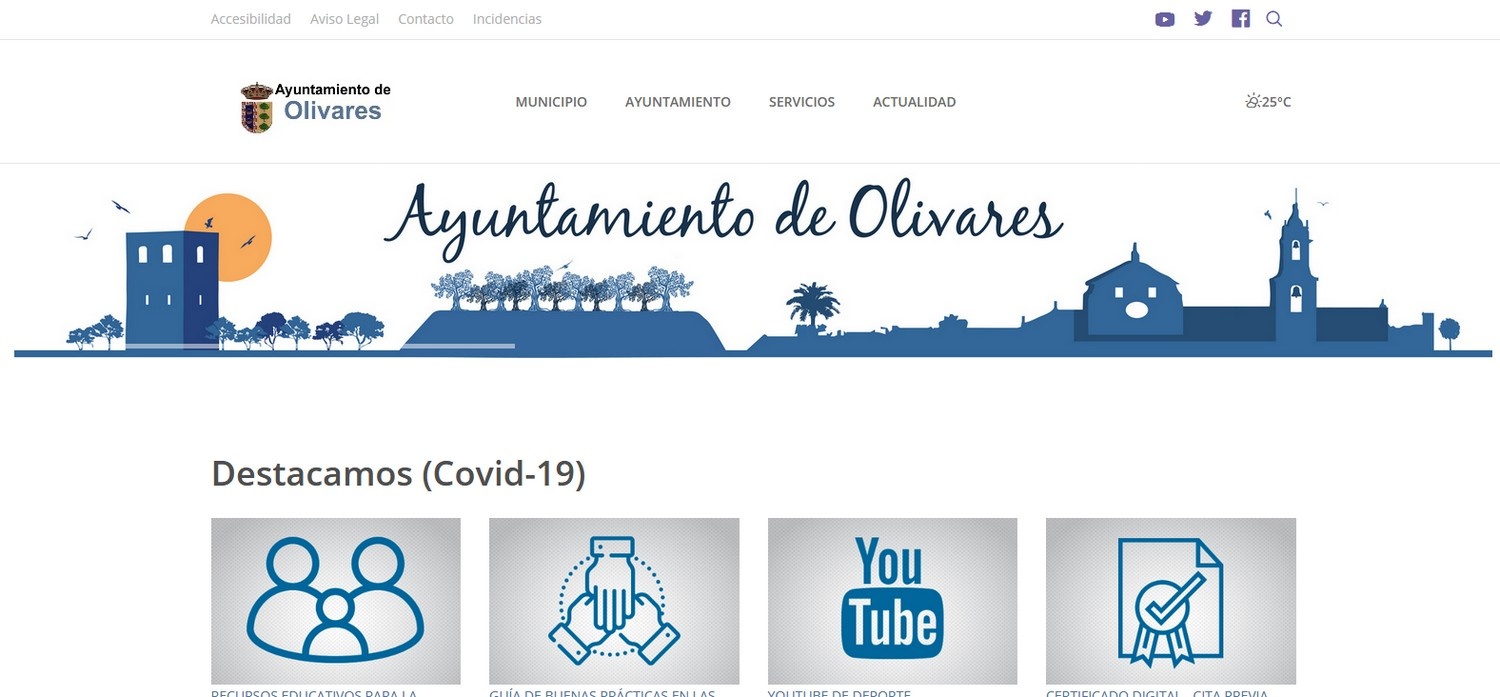Open the ACTUALIDAD dropdown menu

coord(914,101)
